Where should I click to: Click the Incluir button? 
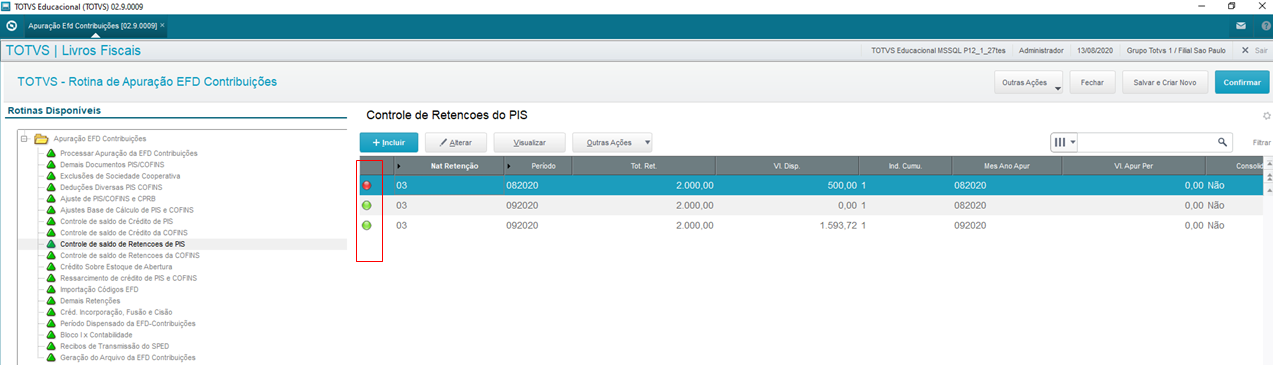[389, 143]
